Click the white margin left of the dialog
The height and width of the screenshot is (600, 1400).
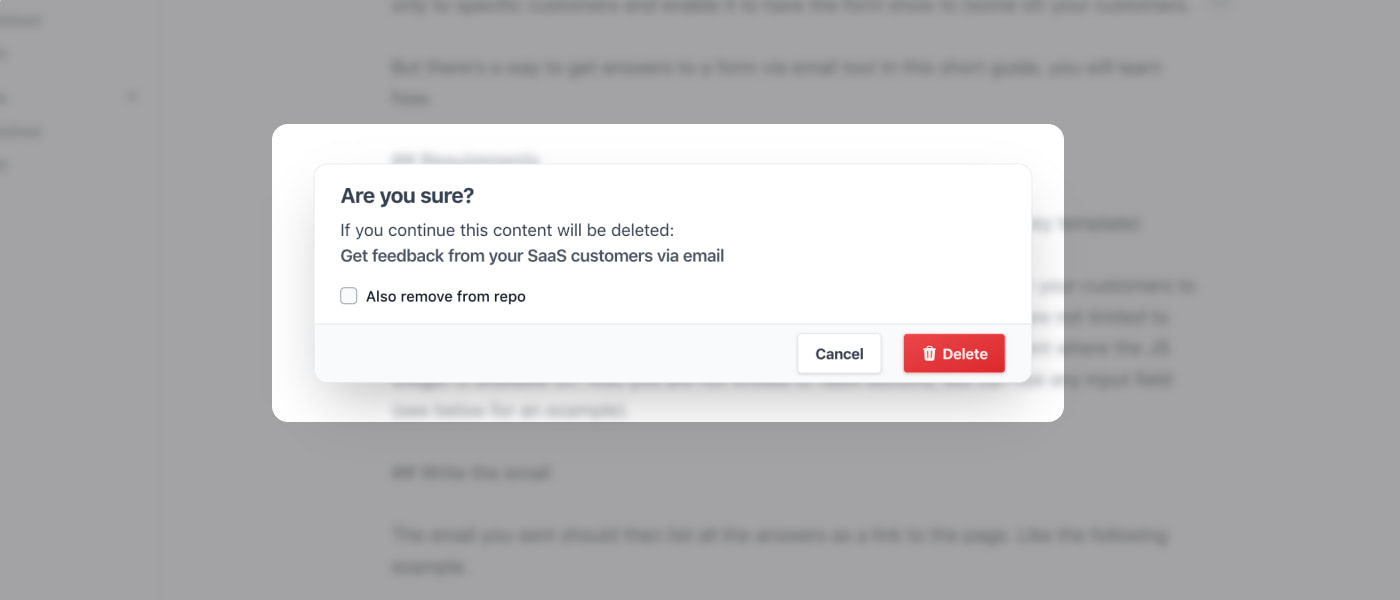coord(293,272)
